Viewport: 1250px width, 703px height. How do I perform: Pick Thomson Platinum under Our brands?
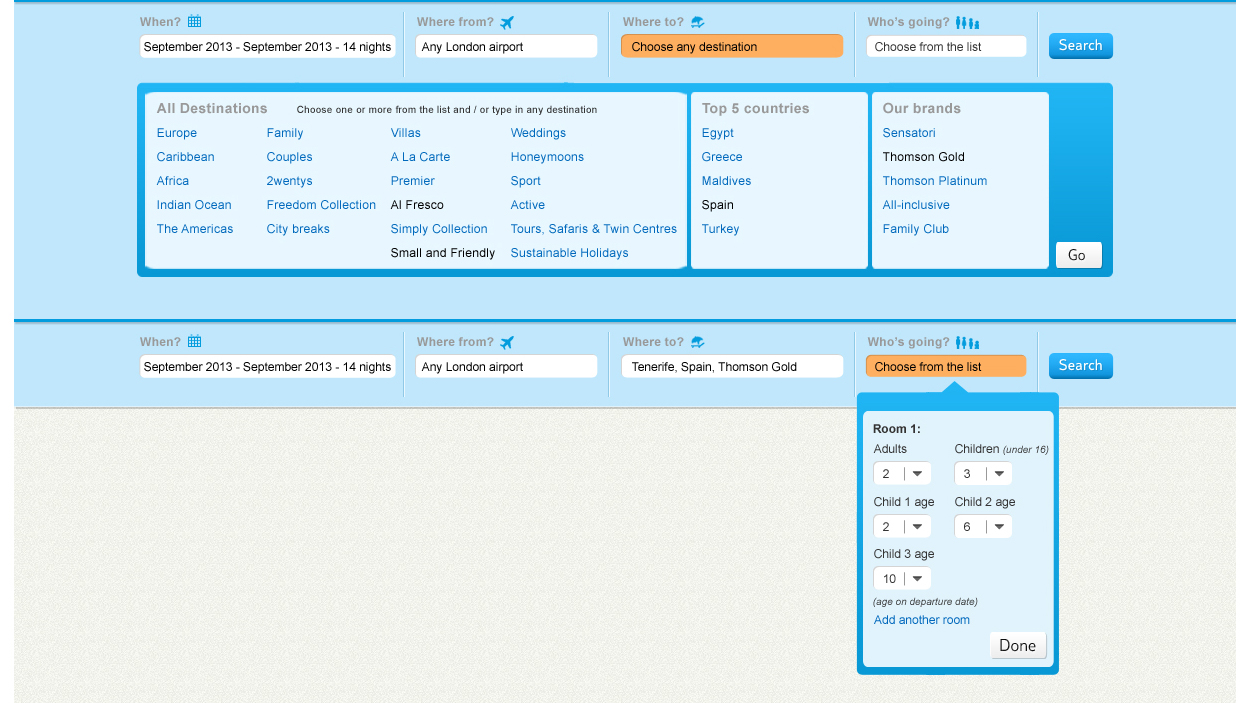tap(934, 181)
